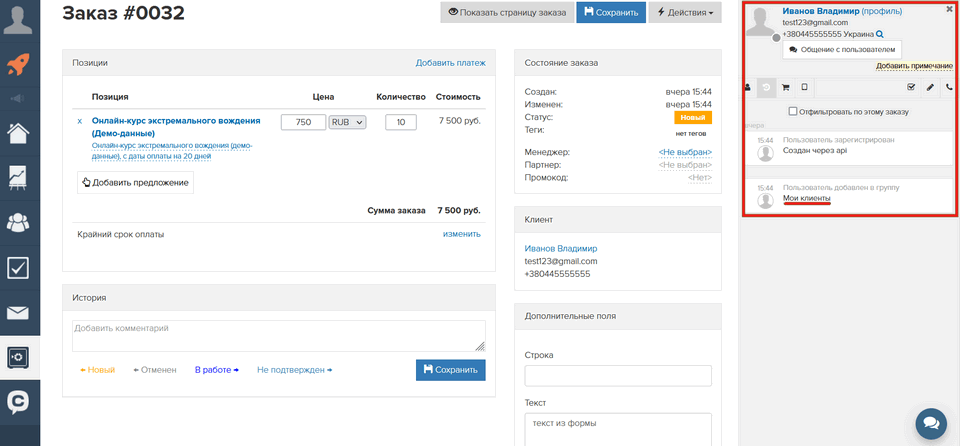The width and height of the screenshot is (960, 446).
Task: Click the rocket icon in the left sidebar
Action: (19, 65)
